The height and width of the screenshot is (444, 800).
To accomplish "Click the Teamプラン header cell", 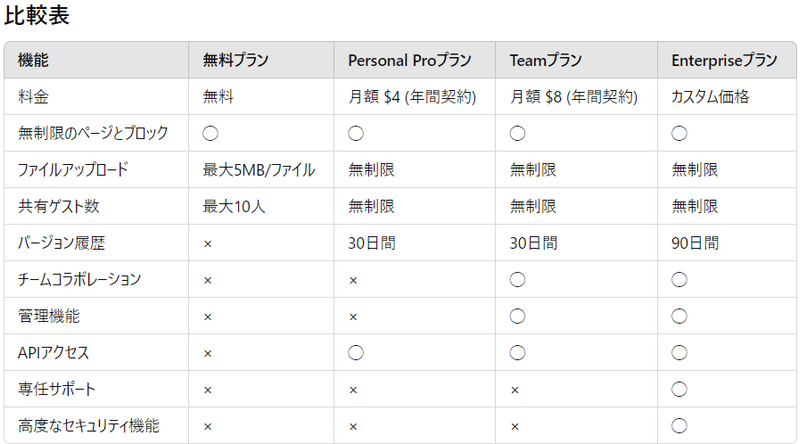I will click(x=577, y=60).
